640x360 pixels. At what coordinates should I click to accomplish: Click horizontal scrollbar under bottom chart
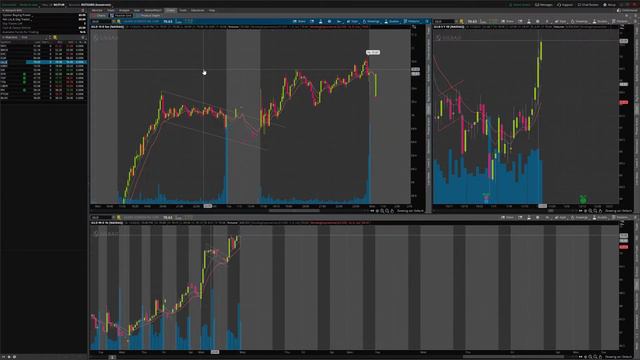[x=513, y=357]
